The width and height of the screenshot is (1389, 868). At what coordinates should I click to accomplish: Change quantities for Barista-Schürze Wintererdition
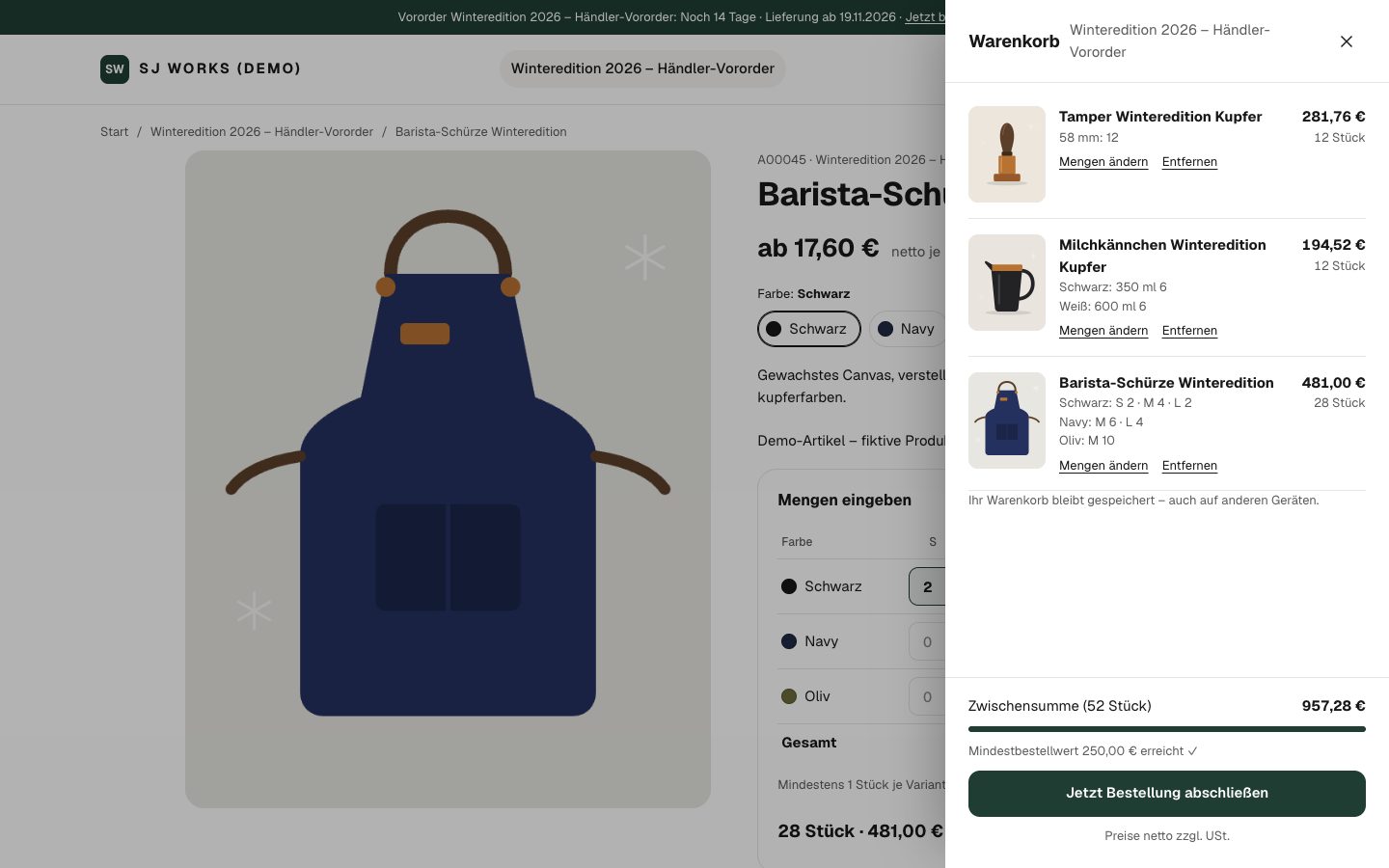tap(1103, 466)
